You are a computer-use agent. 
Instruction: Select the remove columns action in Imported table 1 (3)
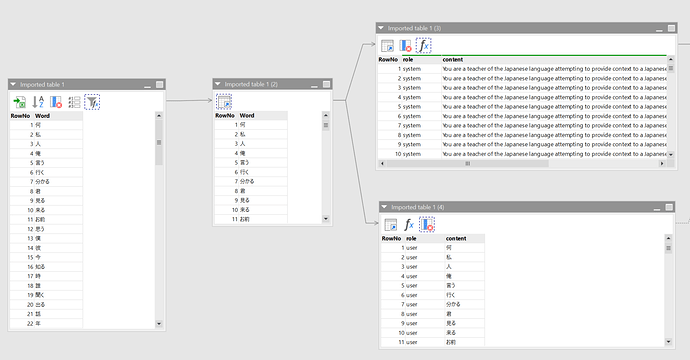click(x=405, y=45)
